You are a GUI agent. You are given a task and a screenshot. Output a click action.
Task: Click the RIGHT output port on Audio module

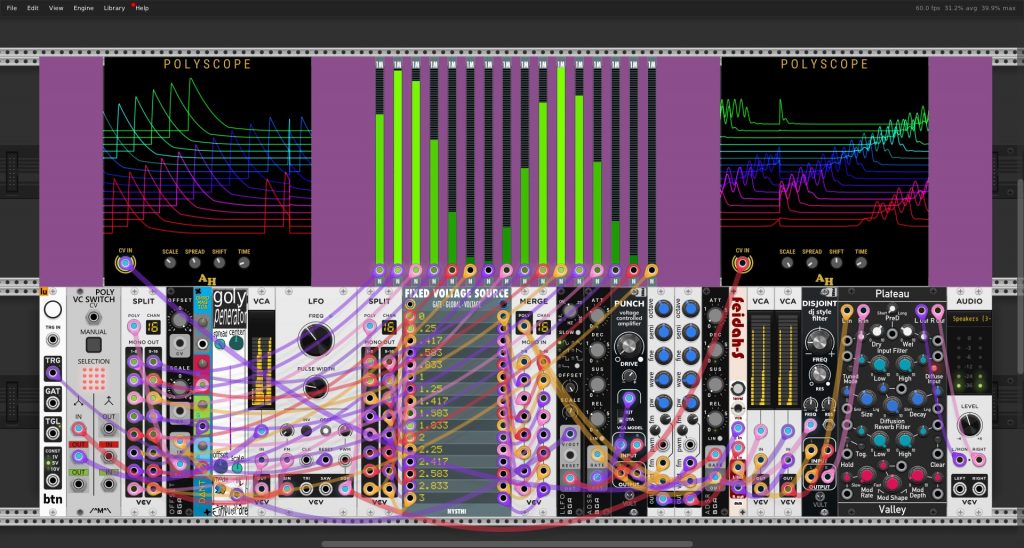click(x=979, y=489)
